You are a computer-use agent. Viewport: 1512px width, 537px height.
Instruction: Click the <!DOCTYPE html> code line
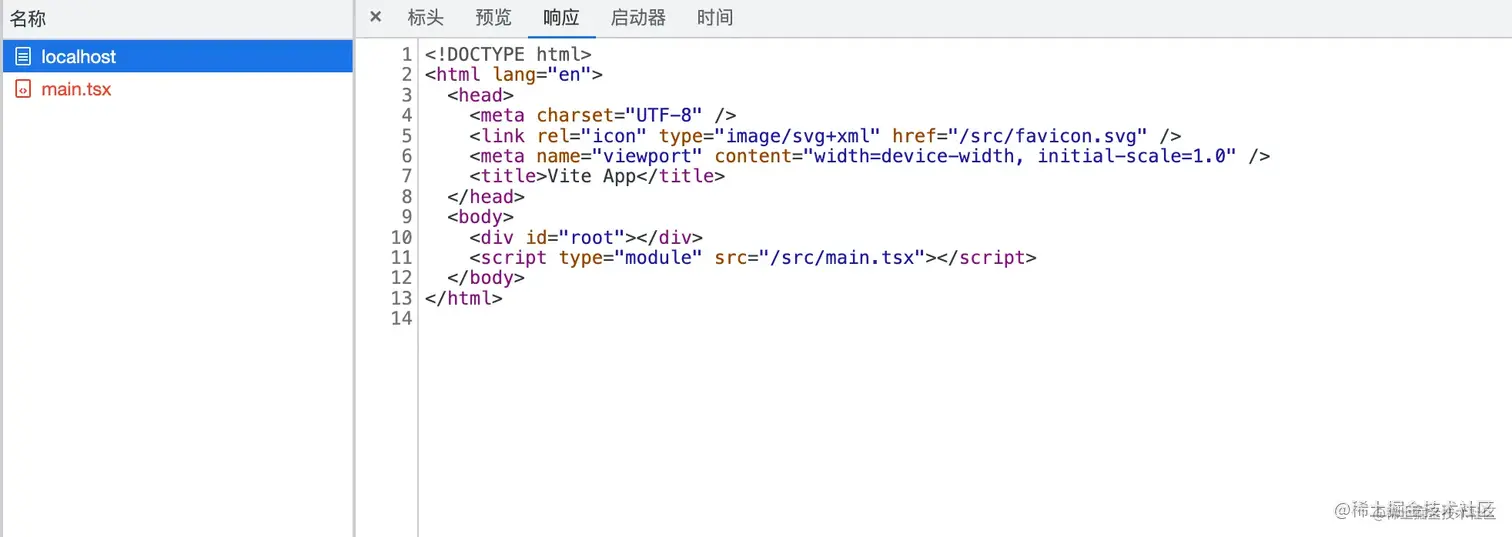coord(508,54)
